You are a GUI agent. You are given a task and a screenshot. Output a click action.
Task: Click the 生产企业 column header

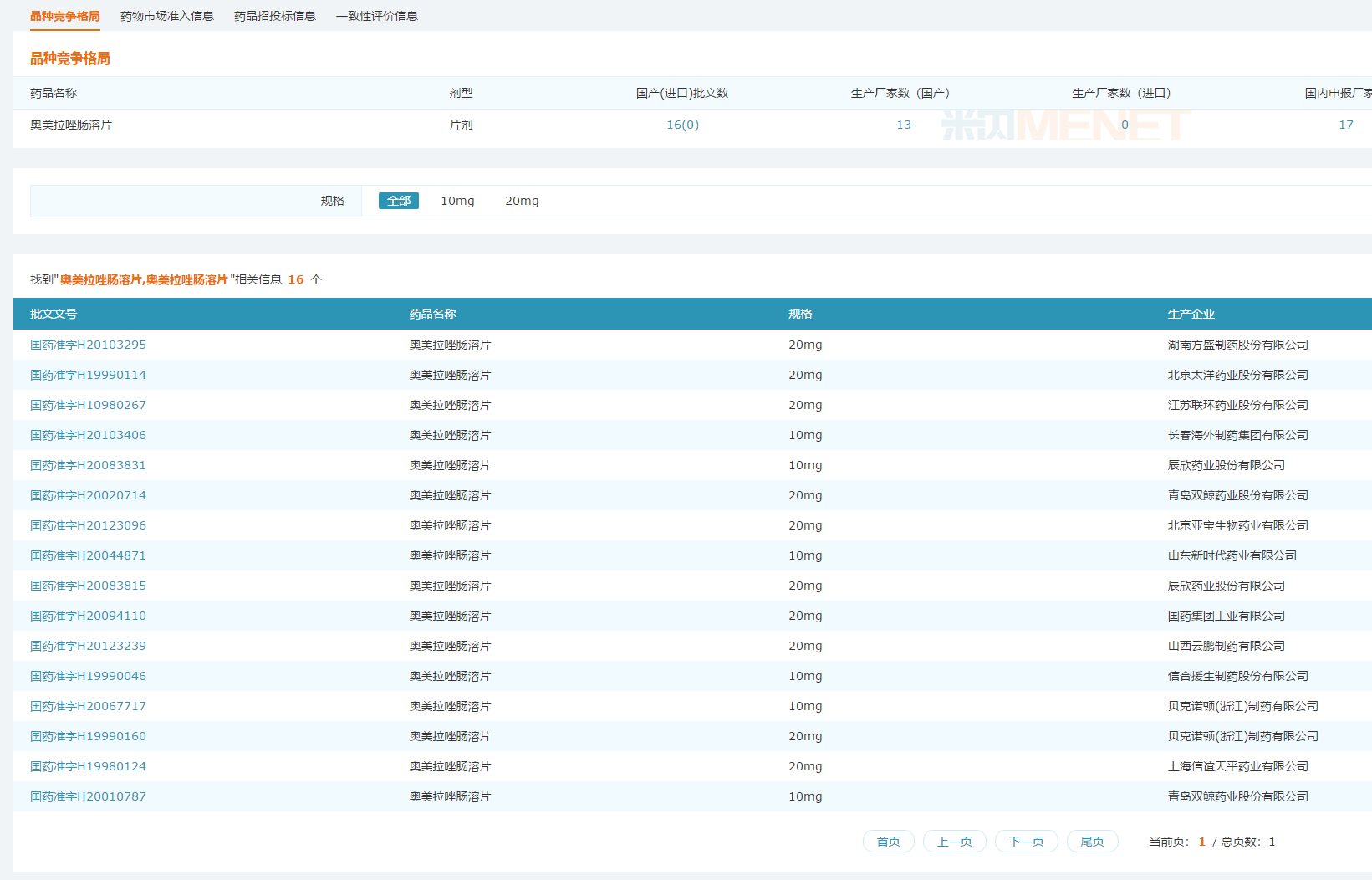point(1191,314)
